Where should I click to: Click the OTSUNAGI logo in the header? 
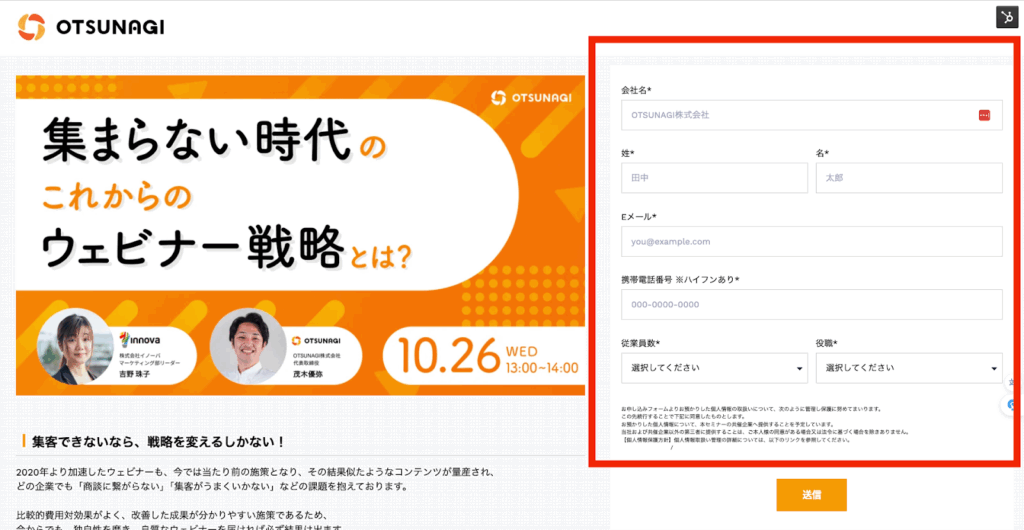click(91, 27)
